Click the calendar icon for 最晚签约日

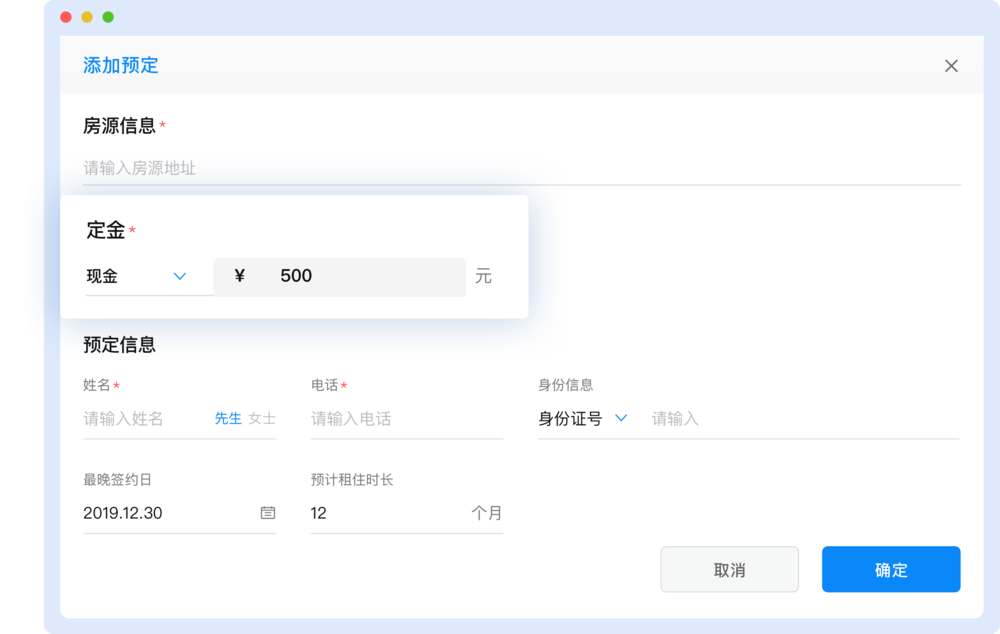pos(268,512)
